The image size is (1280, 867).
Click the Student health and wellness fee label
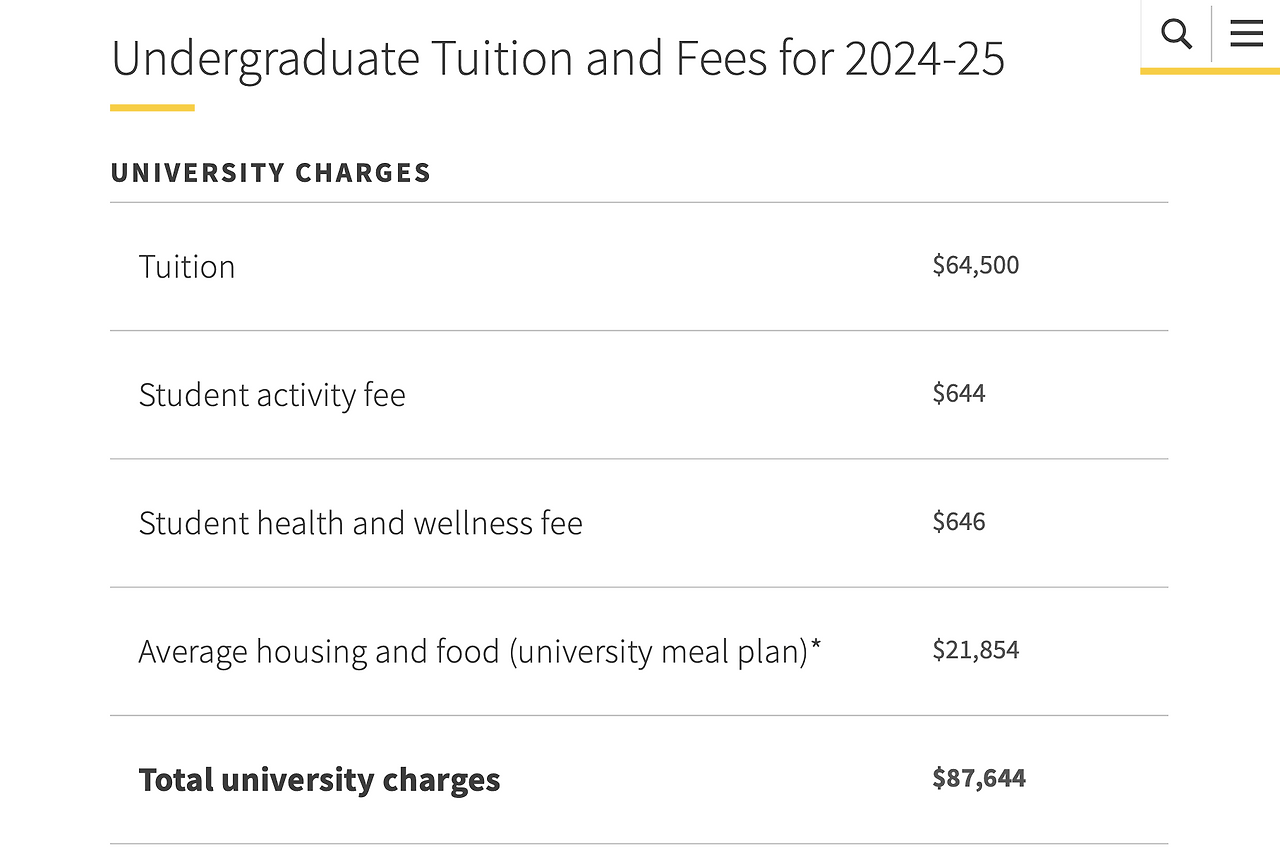pyautogui.click(x=360, y=523)
